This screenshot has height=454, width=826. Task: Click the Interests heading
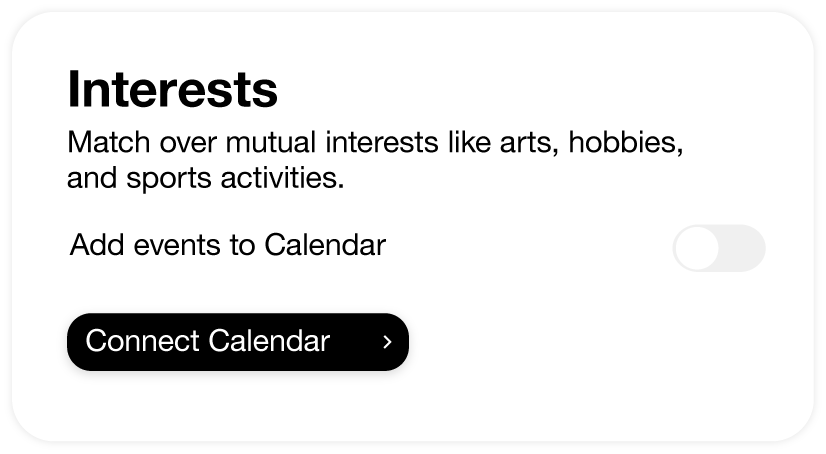(x=172, y=90)
